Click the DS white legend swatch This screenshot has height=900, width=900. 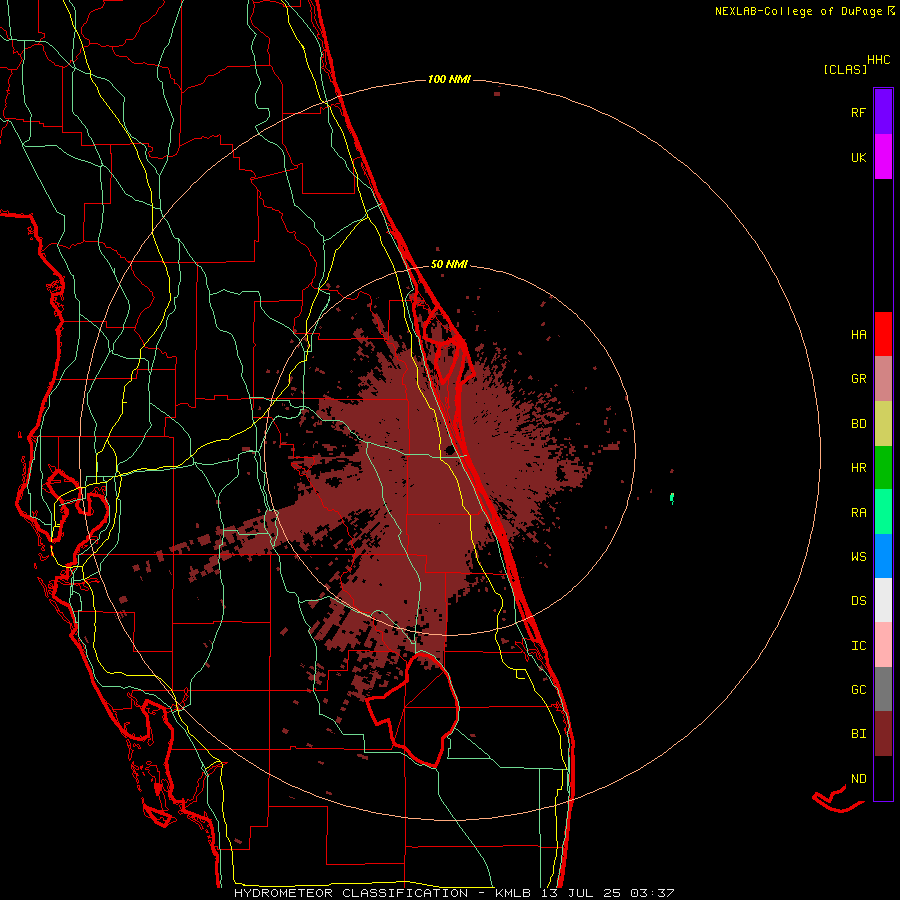point(883,600)
